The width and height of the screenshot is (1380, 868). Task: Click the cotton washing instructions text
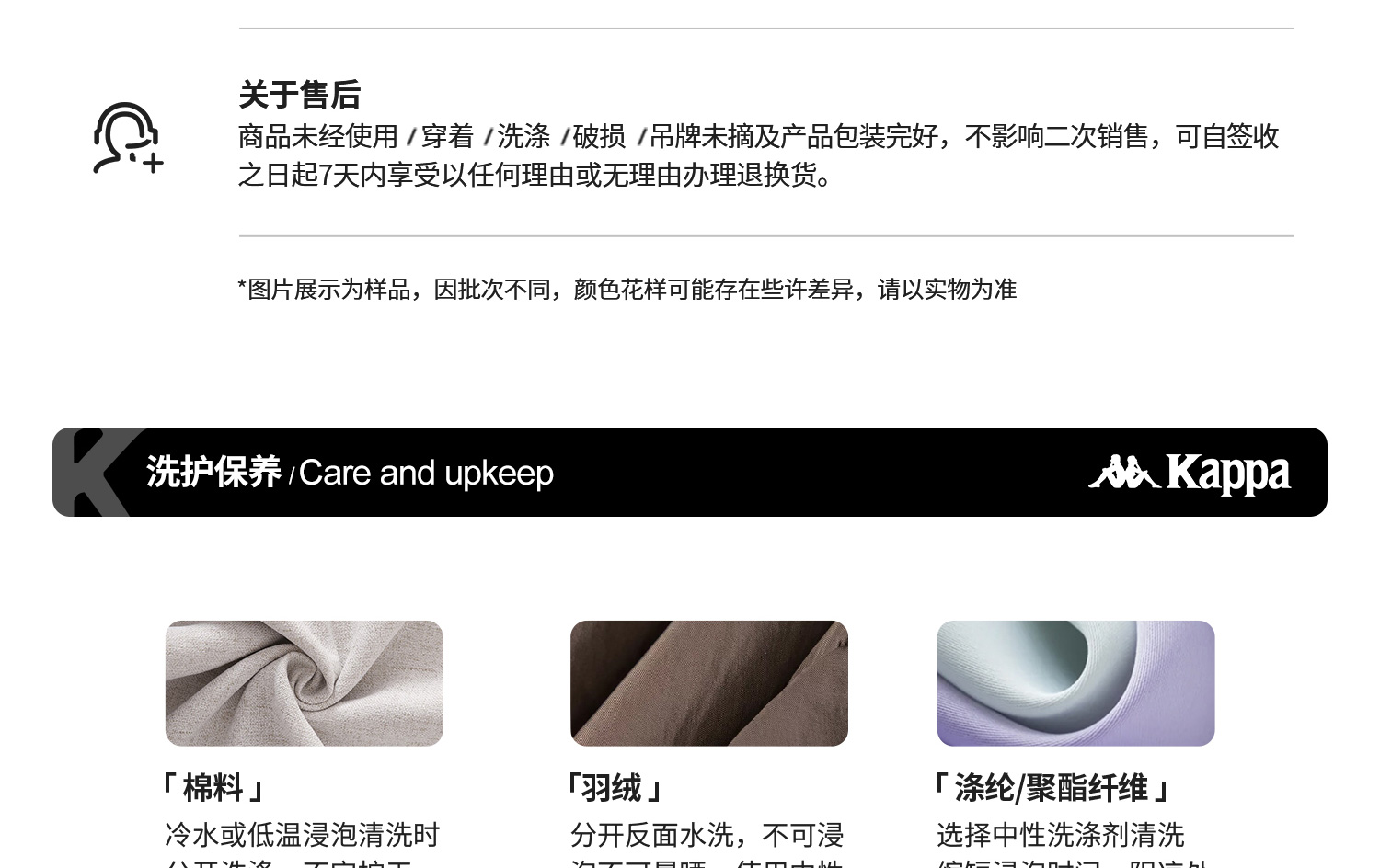(x=302, y=844)
